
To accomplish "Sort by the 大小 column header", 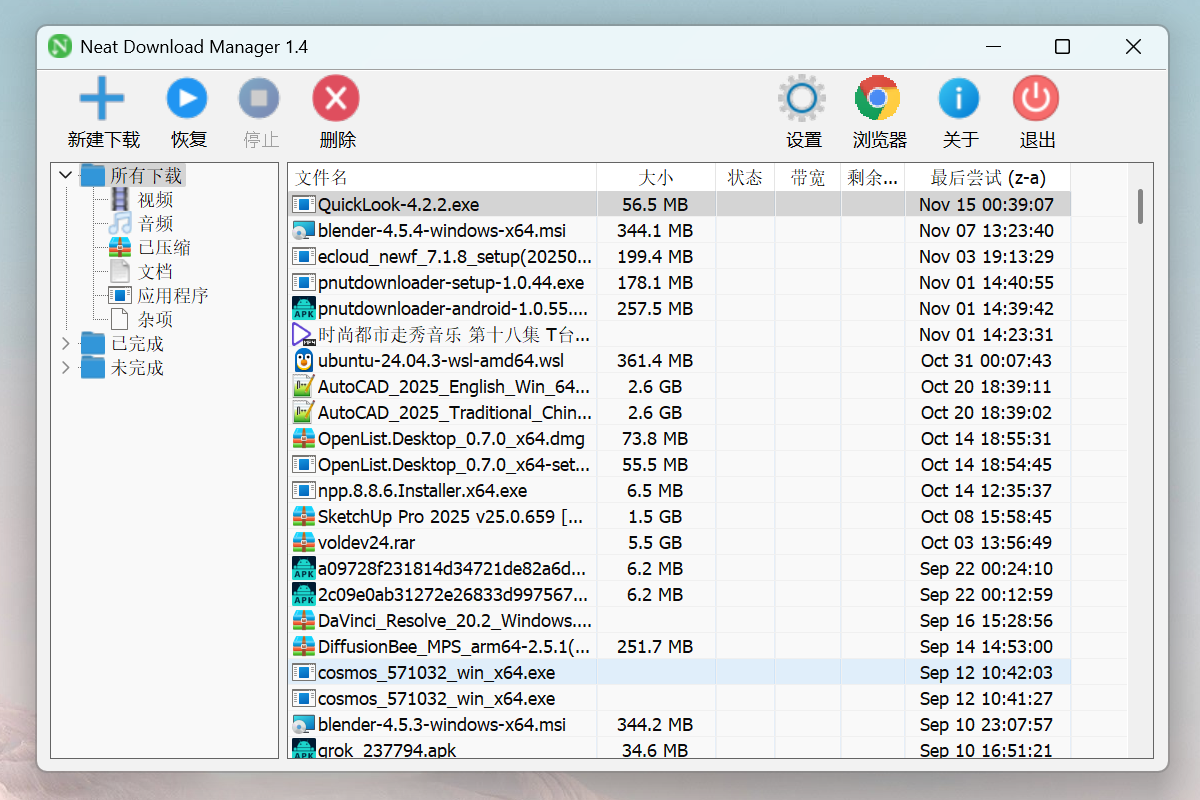I will [x=656, y=178].
